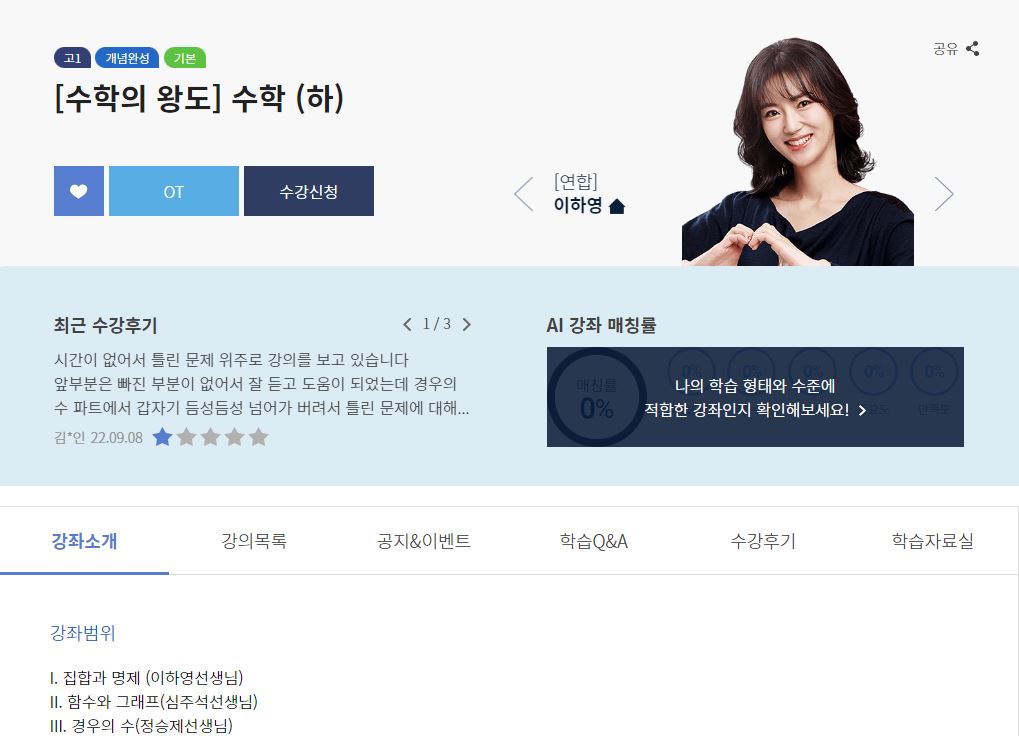
Task: Click the share icon next to 공유
Action: [x=972, y=49]
